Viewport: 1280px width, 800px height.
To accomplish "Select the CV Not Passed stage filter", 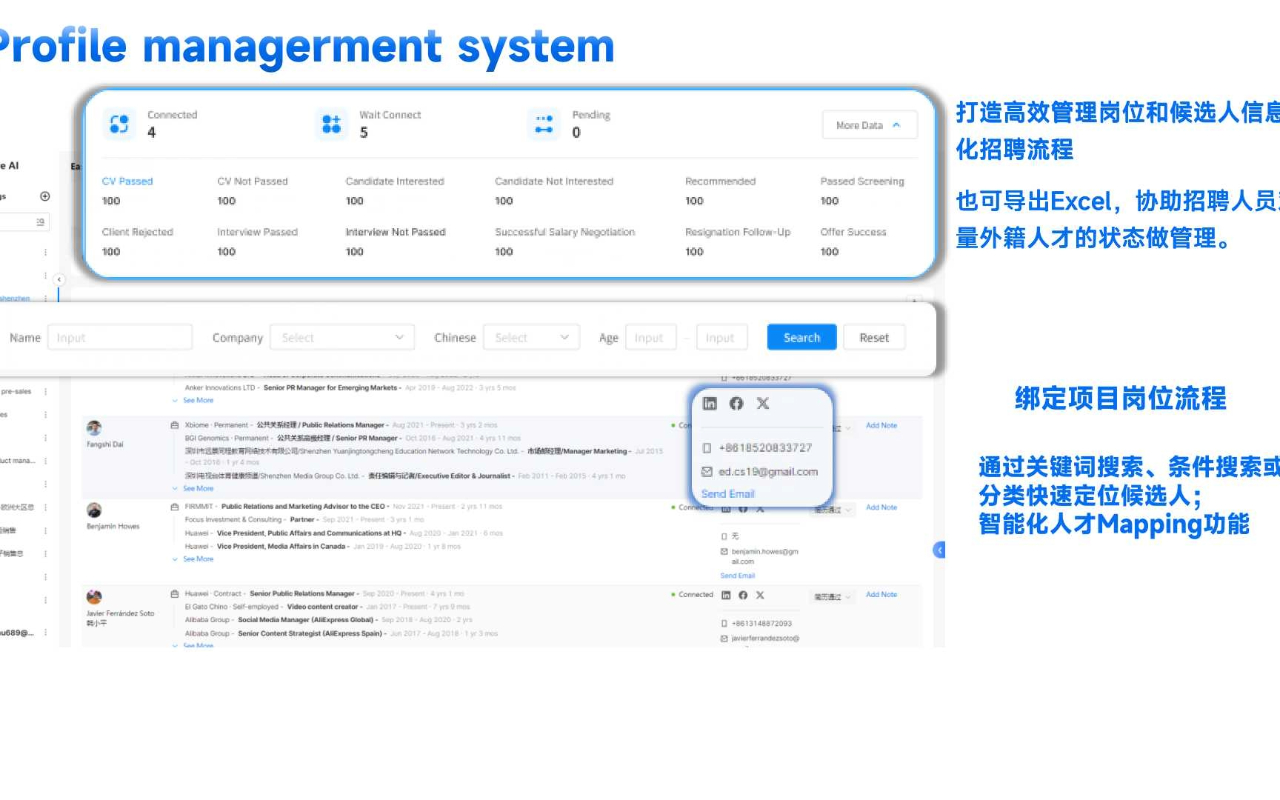I will point(252,182).
